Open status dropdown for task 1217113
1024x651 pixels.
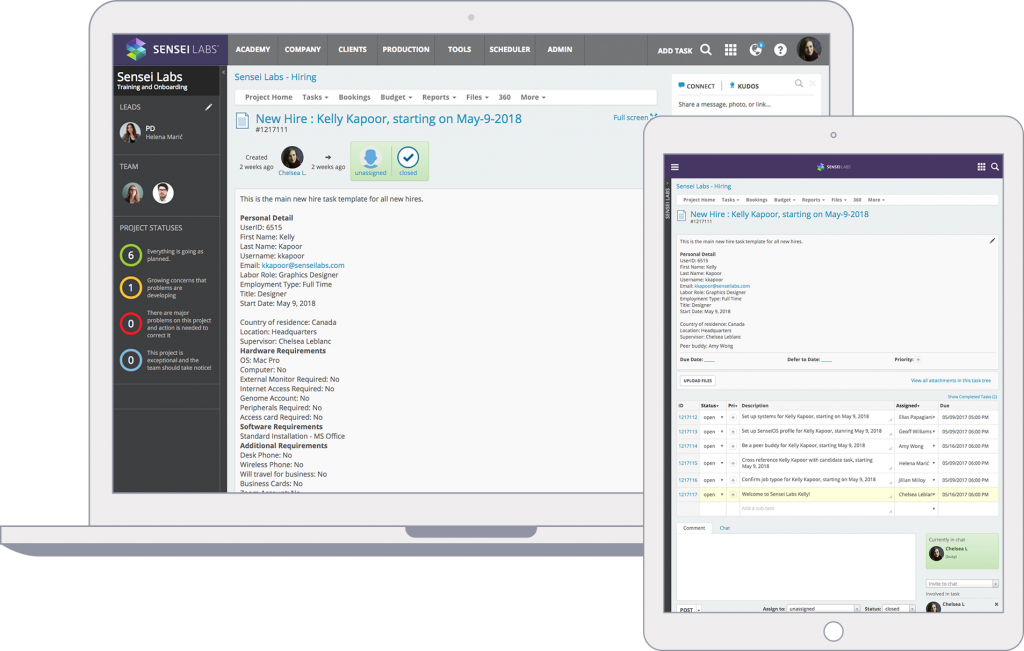tap(722, 432)
